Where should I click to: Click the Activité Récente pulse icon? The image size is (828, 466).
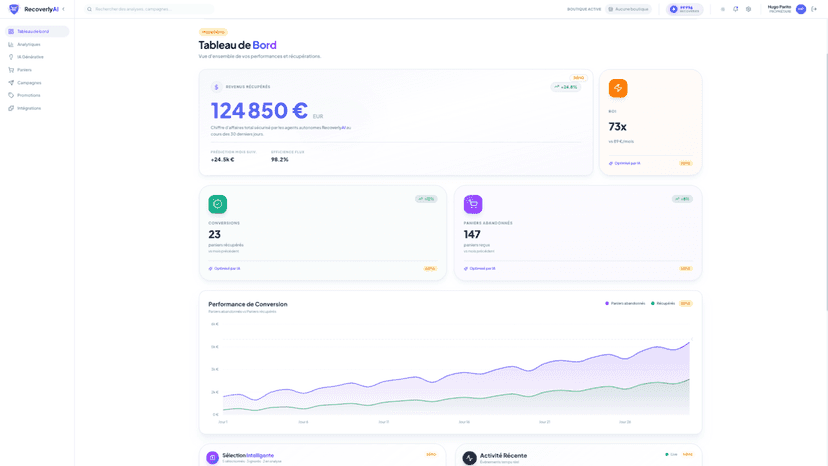pyautogui.click(x=469, y=458)
